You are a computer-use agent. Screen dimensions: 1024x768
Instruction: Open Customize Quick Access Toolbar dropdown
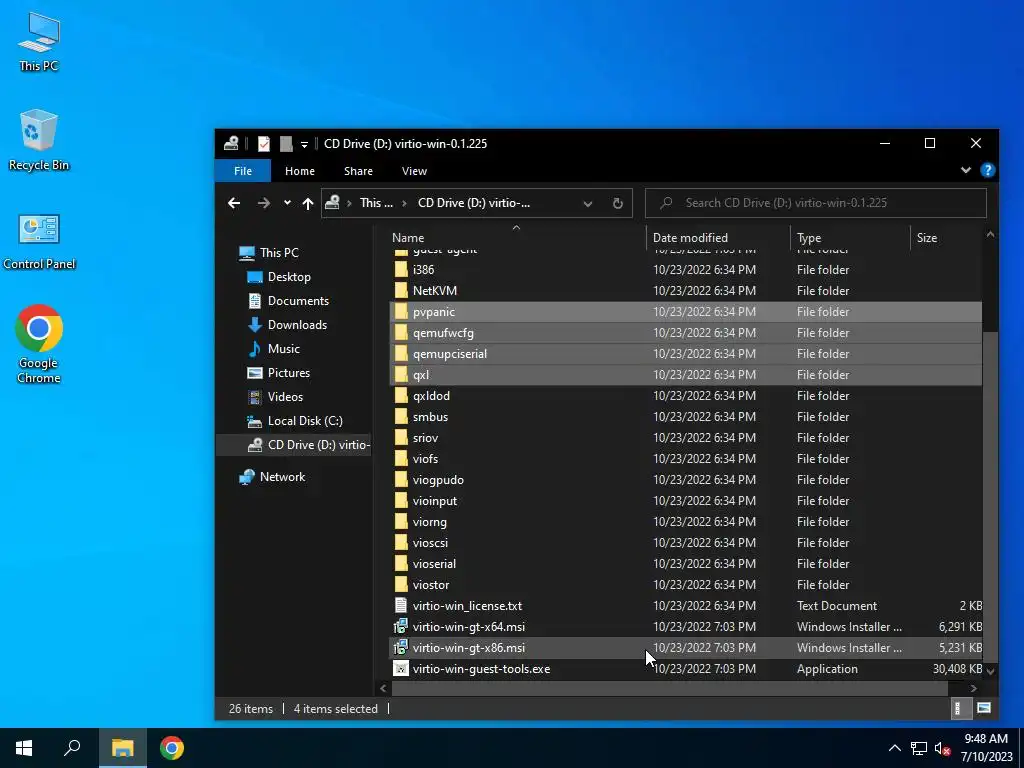[304, 144]
